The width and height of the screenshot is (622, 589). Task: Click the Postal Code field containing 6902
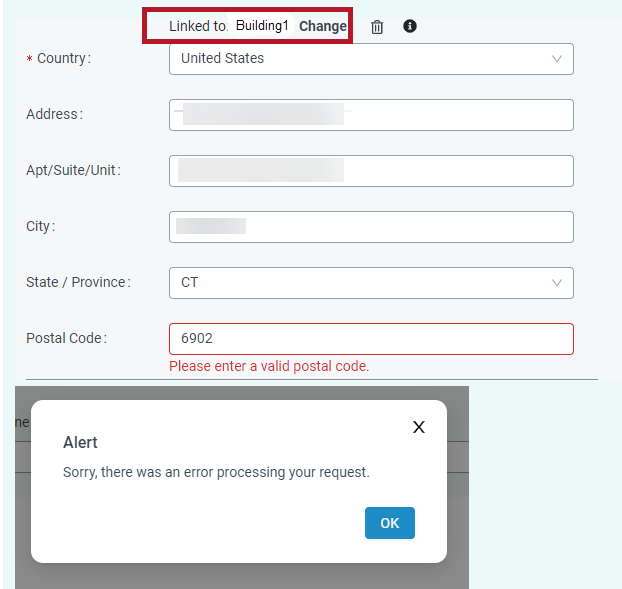tap(371, 339)
